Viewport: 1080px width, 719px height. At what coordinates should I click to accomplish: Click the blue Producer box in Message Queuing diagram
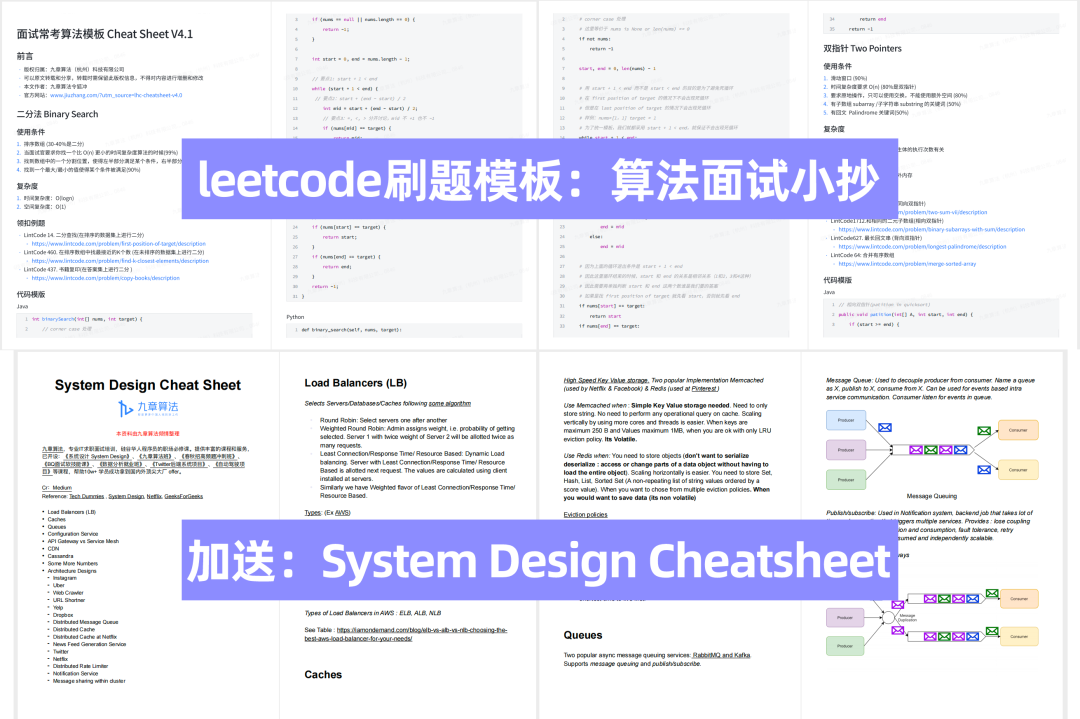tap(845, 420)
